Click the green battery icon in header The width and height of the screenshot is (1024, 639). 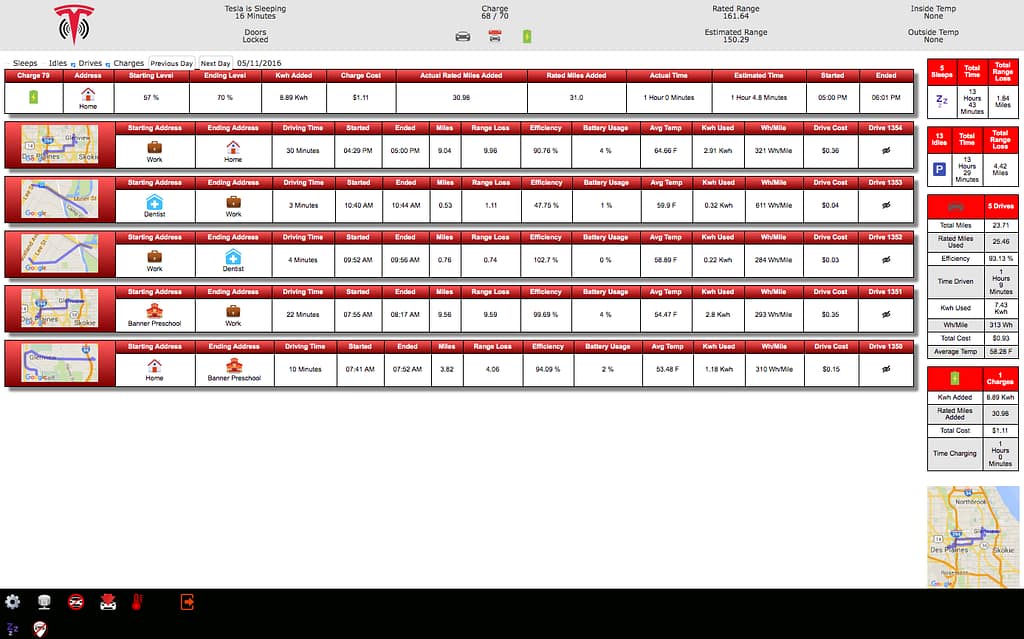click(x=527, y=37)
